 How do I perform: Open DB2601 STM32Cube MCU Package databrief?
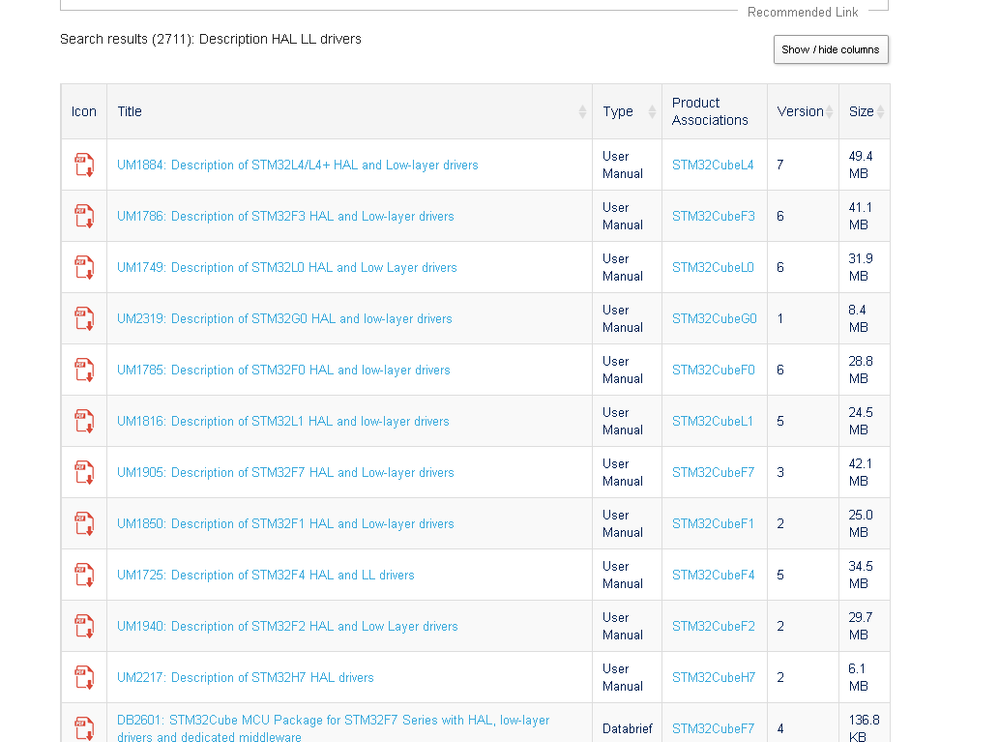333,728
